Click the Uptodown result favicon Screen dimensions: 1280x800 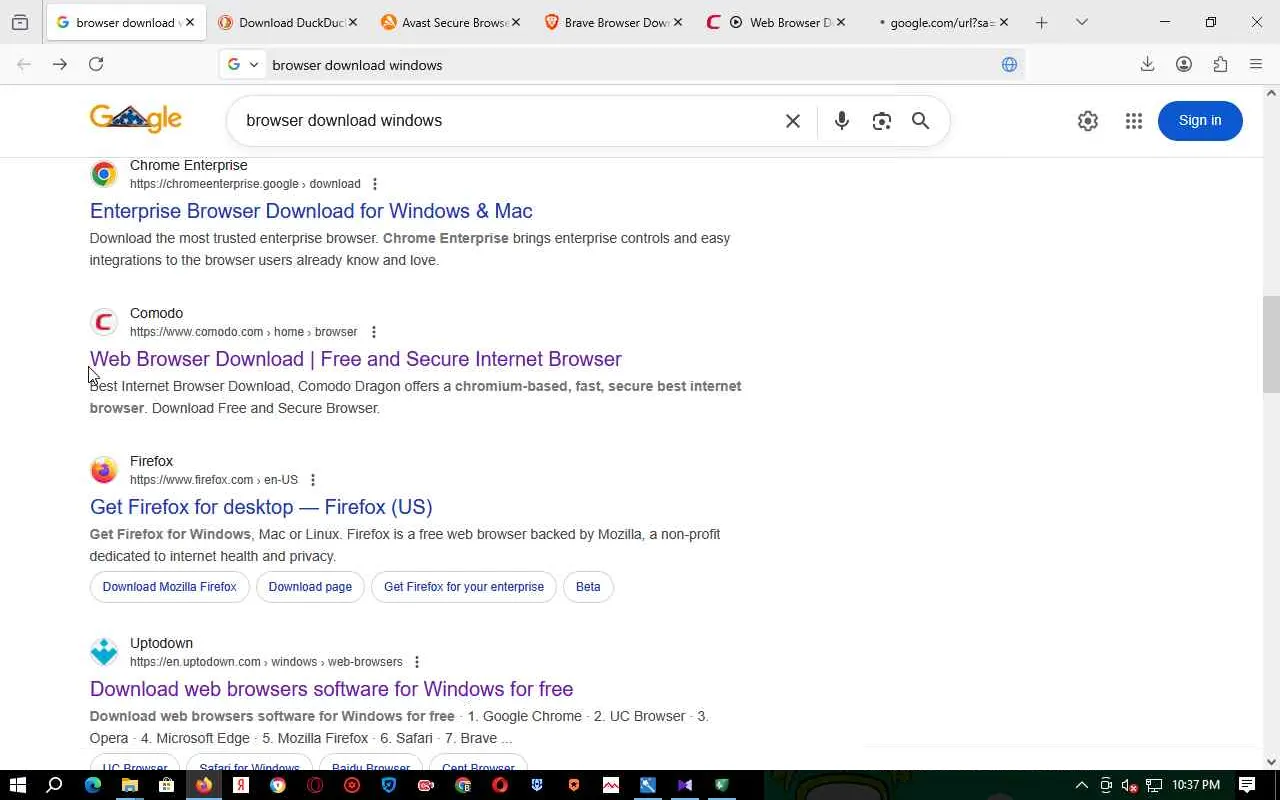pos(104,652)
